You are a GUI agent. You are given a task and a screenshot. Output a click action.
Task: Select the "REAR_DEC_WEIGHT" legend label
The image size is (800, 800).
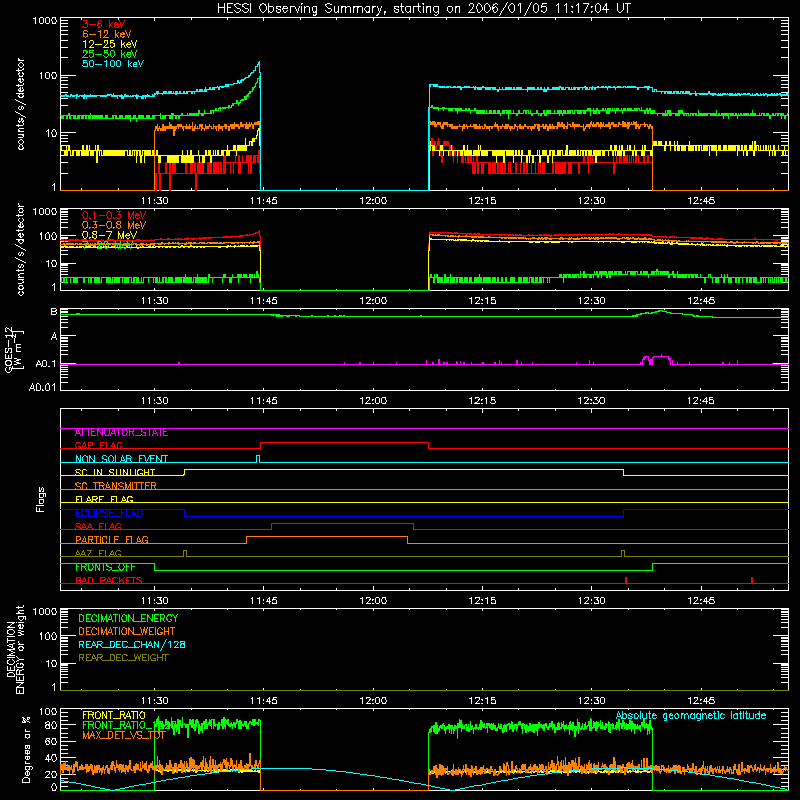coord(123,658)
